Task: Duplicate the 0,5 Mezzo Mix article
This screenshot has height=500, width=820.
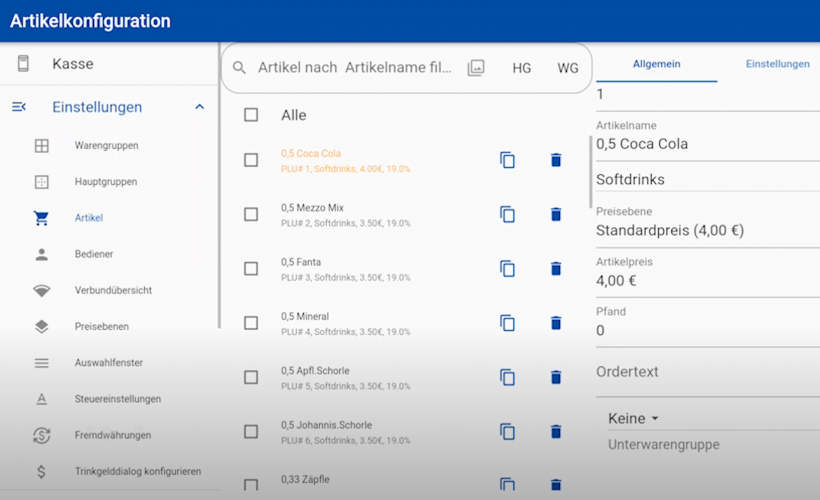Action: point(507,214)
